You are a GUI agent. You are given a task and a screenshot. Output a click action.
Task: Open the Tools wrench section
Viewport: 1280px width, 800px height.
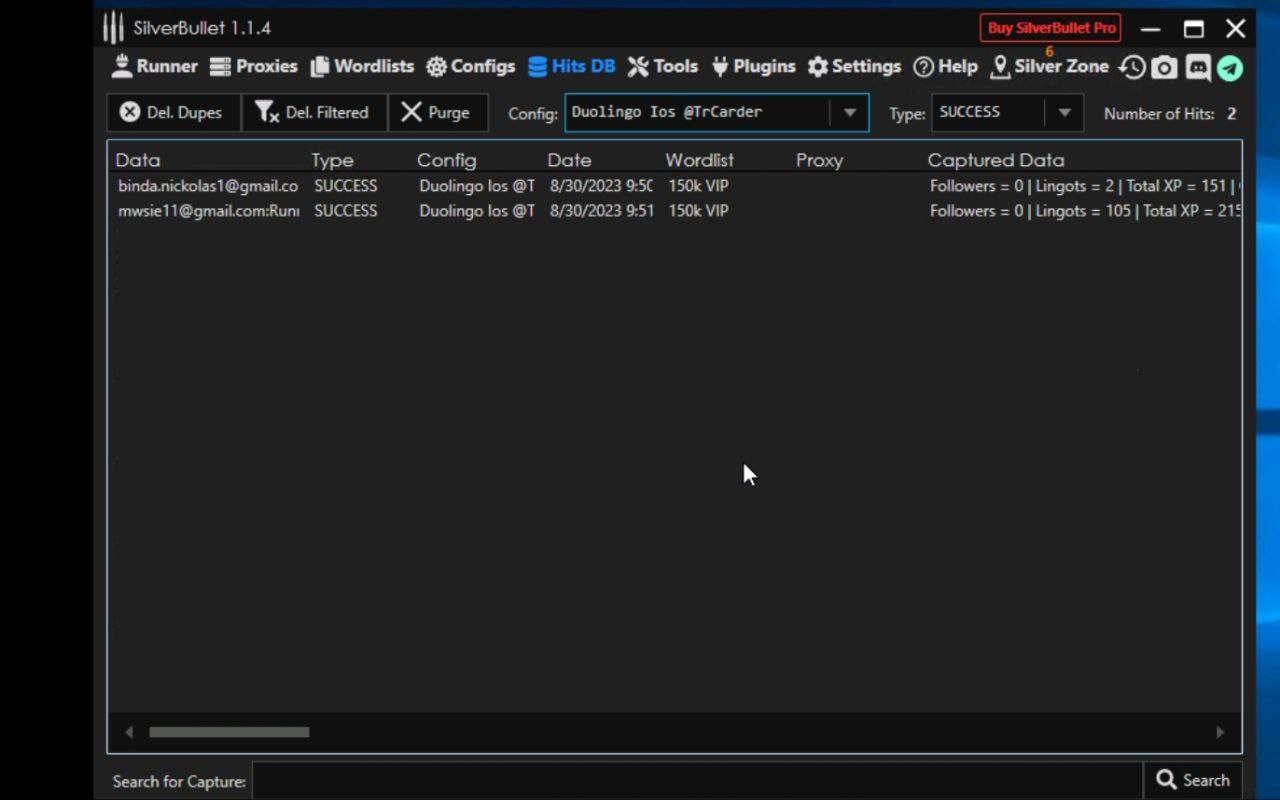[x=663, y=67]
